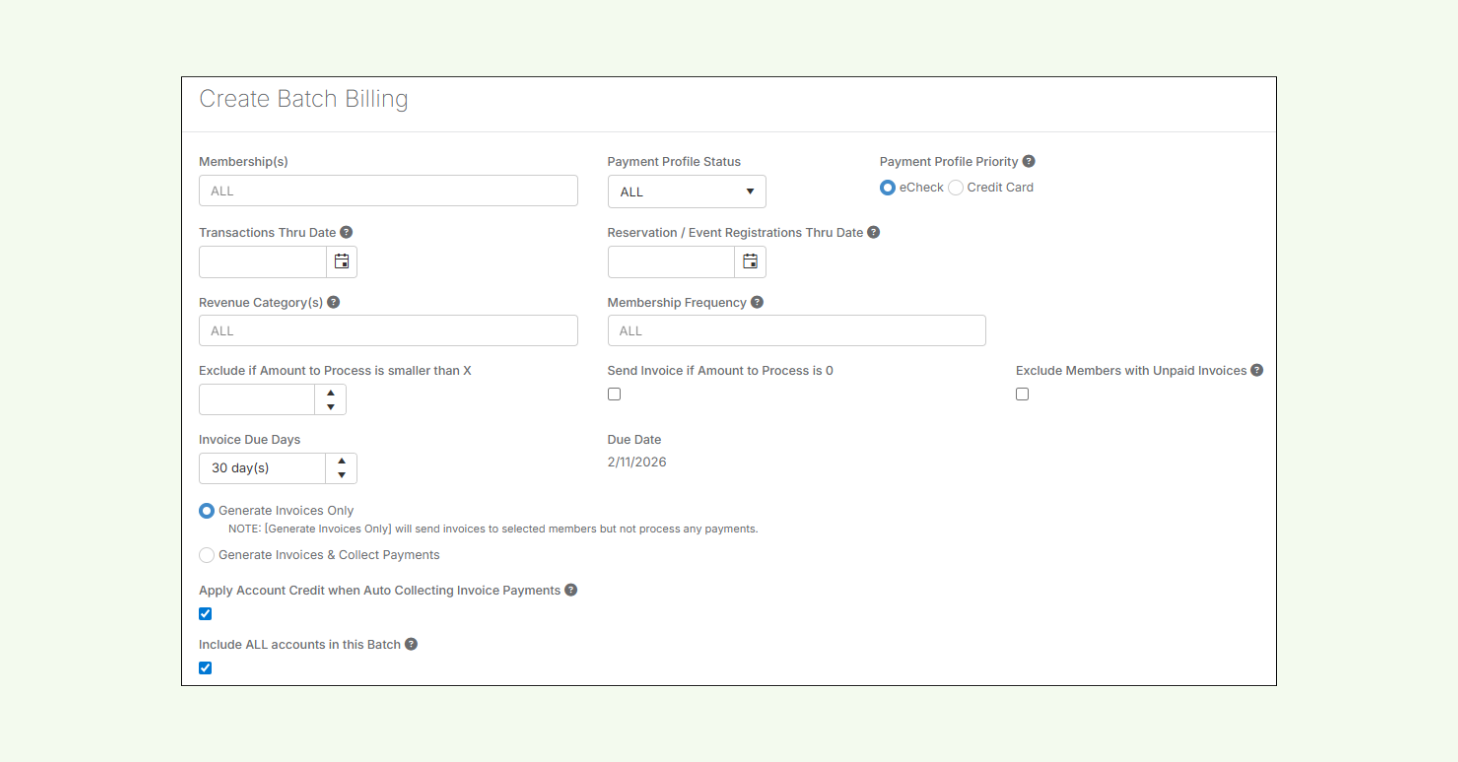
Task: Open the Payment Profile Status dropdown
Action: [x=686, y=191]
